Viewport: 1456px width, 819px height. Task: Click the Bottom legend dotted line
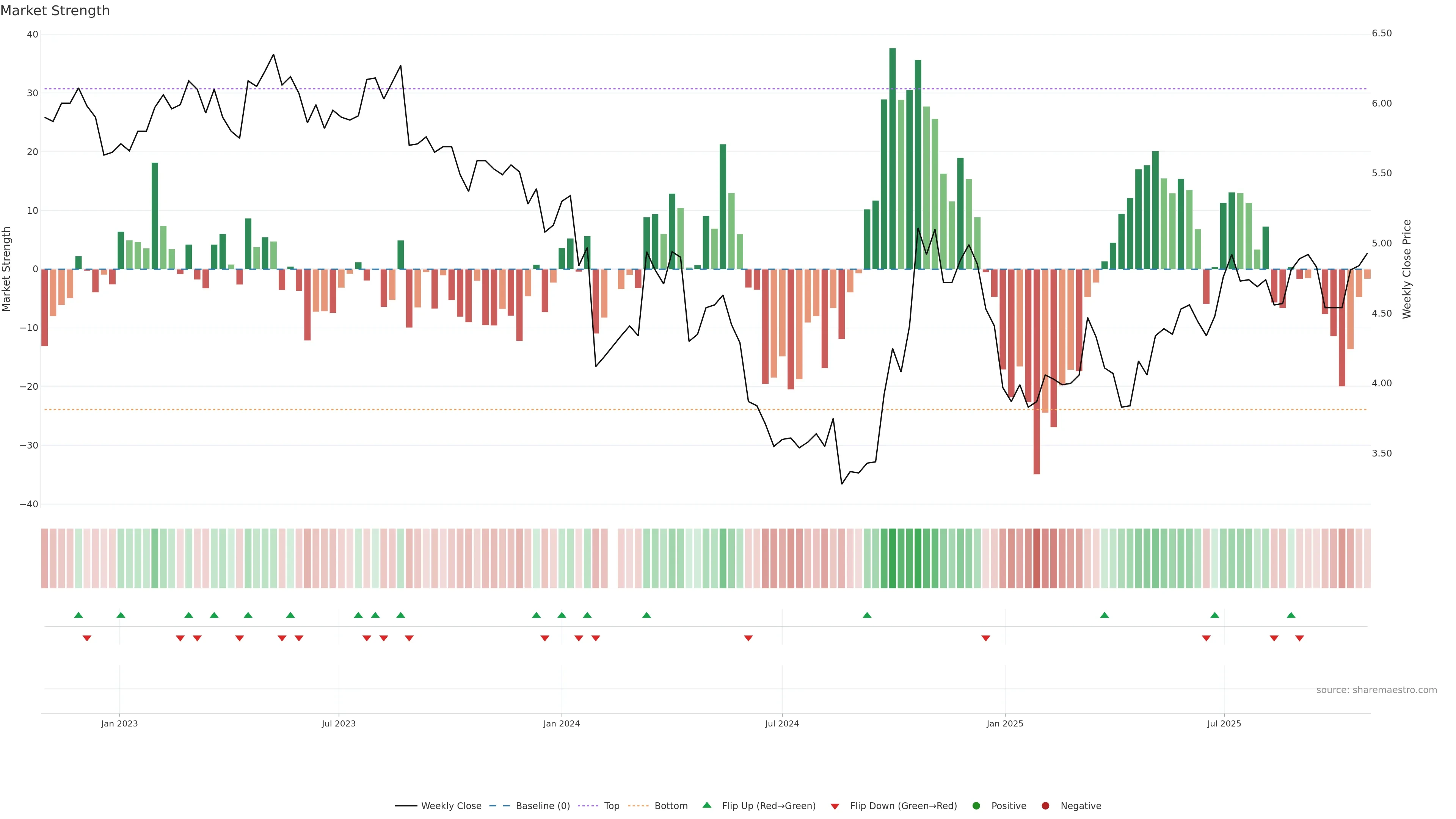pyautogui.click(x=638, y=806)
